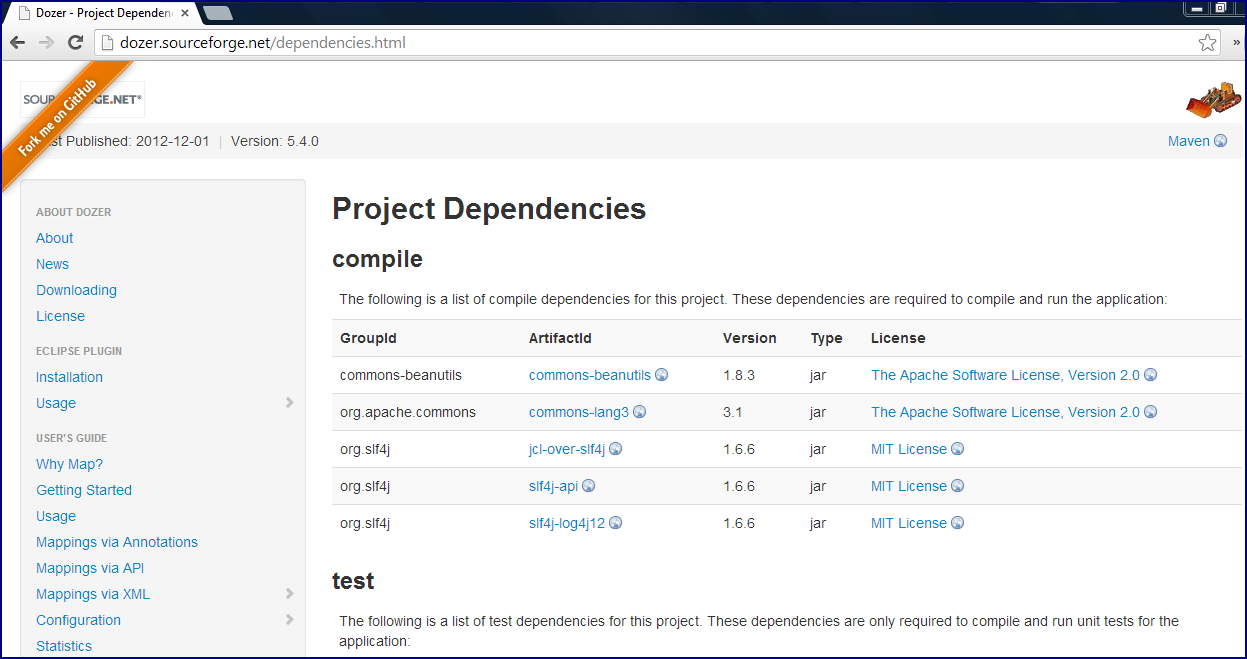Bookmark the page using the star icon
The image size is (1247, 659).
(1207, 42)
